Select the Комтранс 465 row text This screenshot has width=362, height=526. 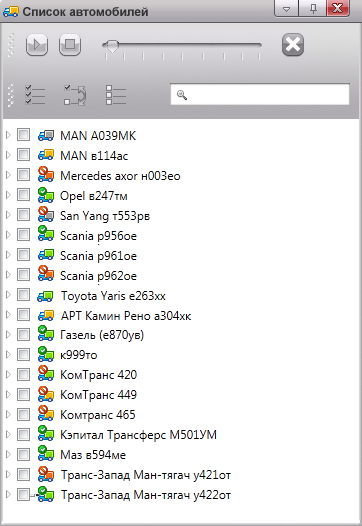pyautogui.click(x=98, y=415)
